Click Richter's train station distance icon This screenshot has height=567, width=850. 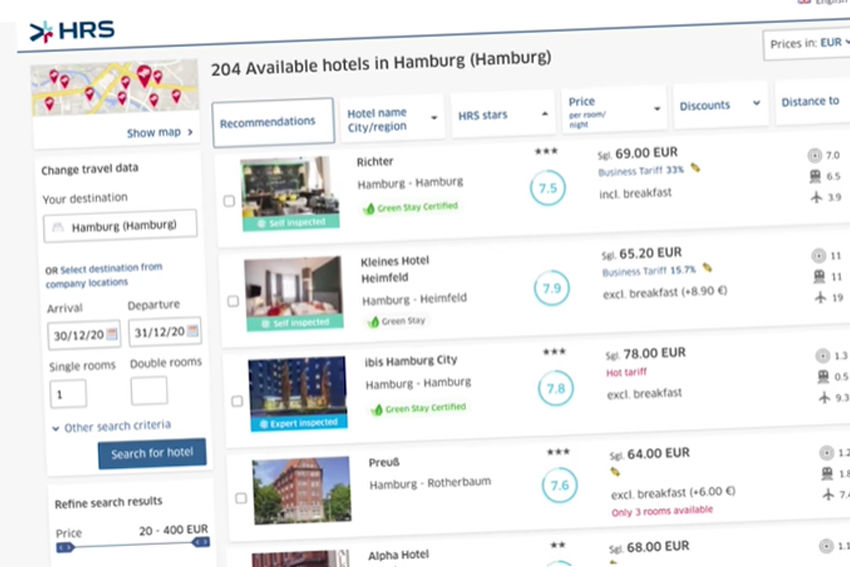click(x=815, y=177)
